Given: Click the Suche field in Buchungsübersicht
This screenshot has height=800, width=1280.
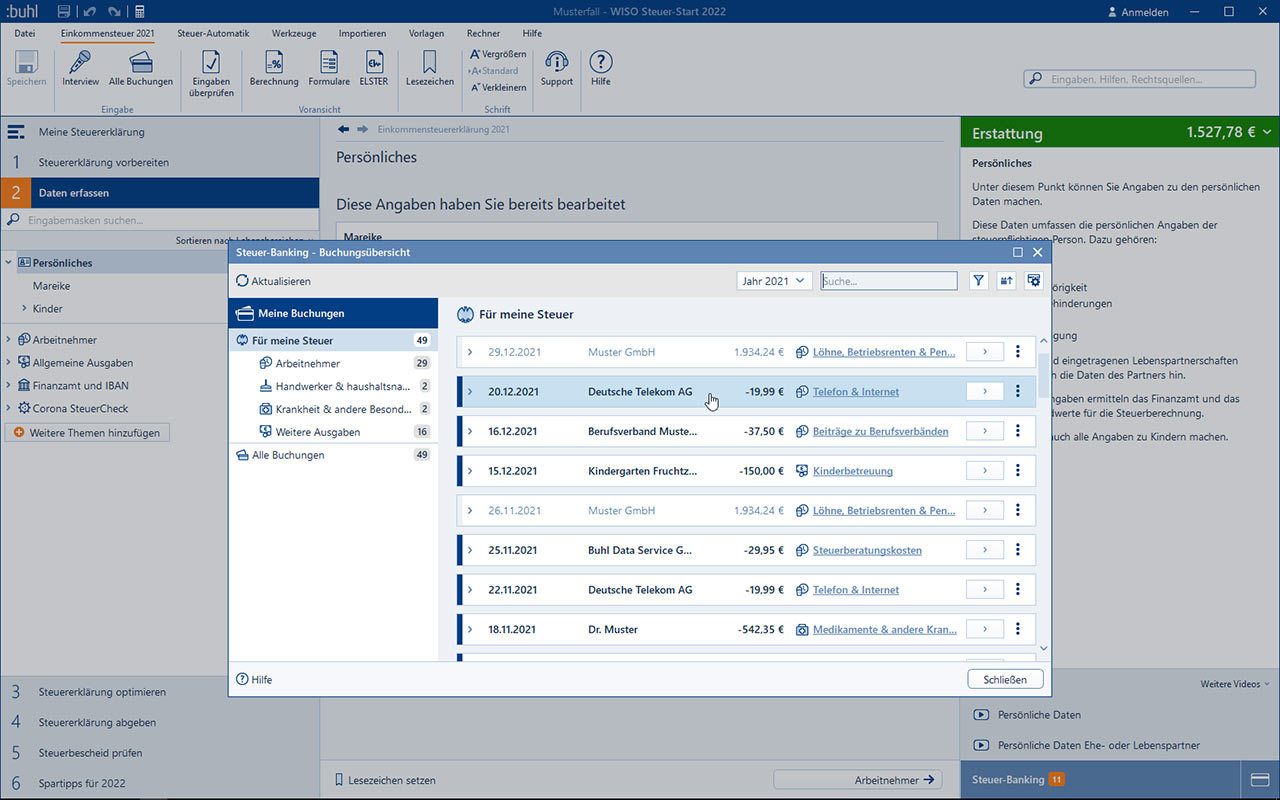Looking at the screenshot, I should click(889, 281).
